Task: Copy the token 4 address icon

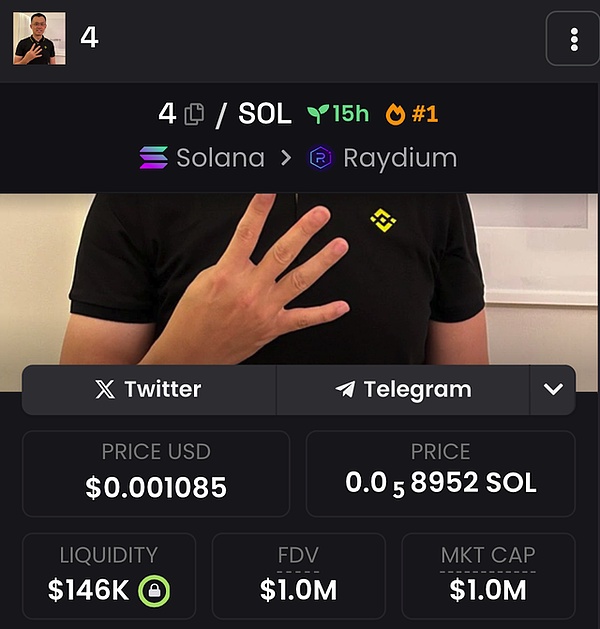Action: click(x=194, y=114)
